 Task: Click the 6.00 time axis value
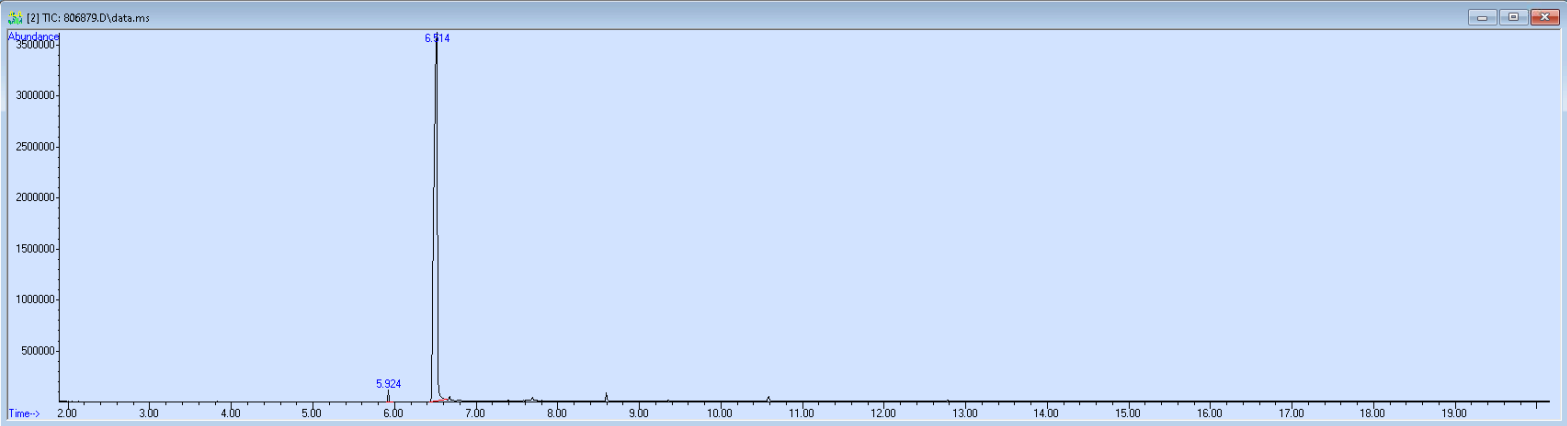(x=393, y=412)
